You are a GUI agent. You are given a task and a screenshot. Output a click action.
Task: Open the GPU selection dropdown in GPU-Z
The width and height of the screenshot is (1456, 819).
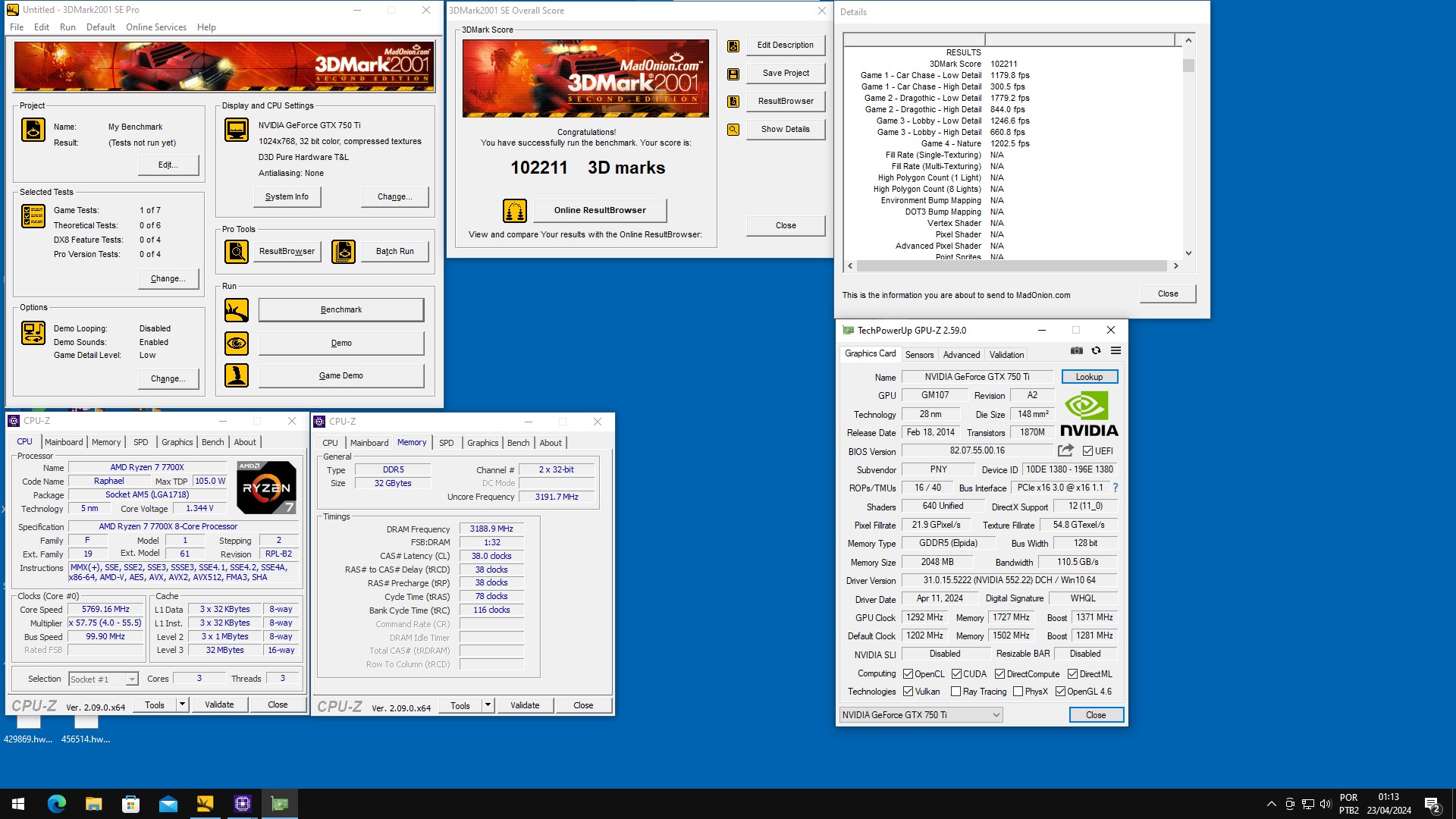[x=921, y=715]
